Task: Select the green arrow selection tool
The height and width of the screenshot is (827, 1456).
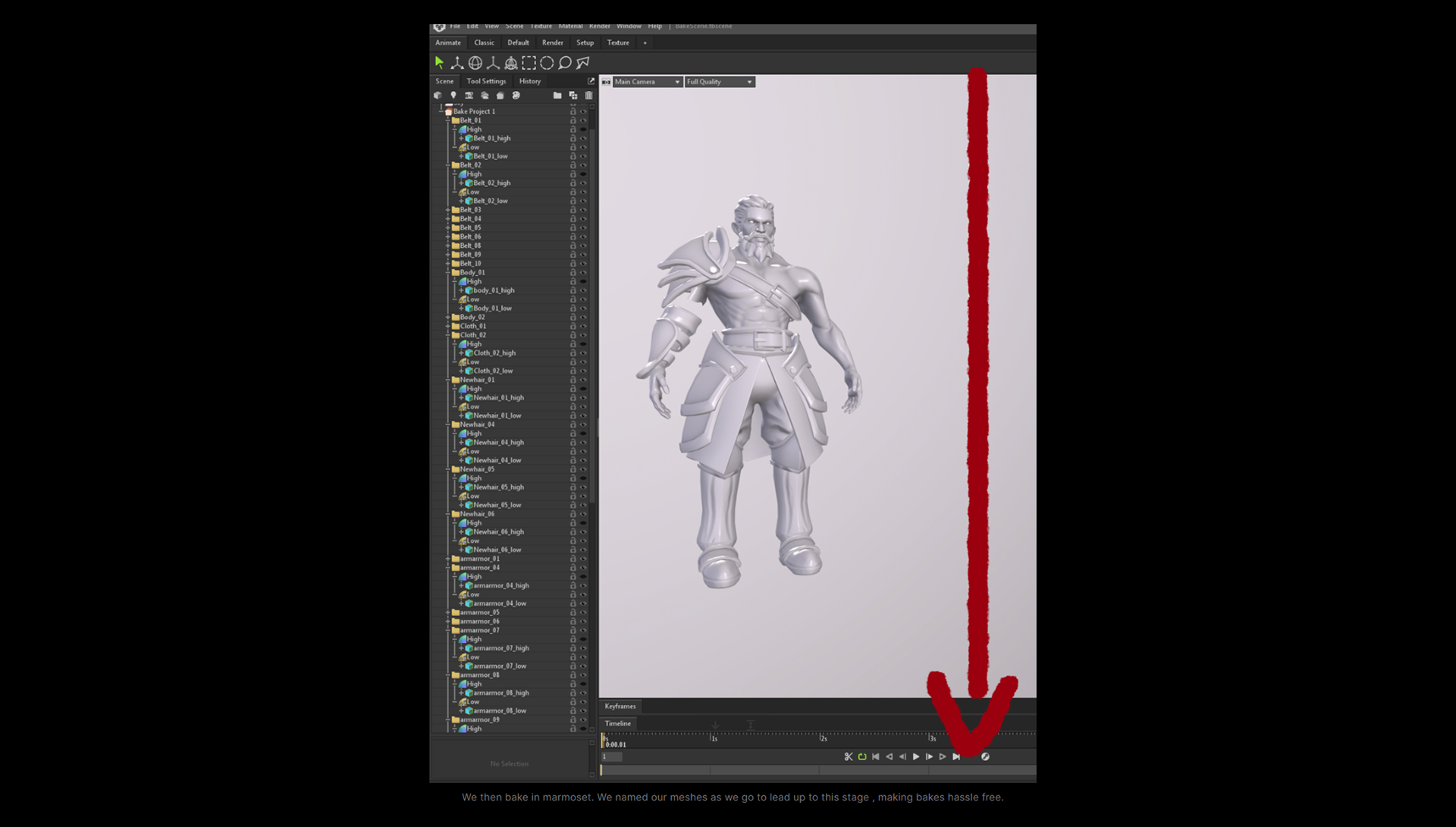Action: tap(439, 63)
